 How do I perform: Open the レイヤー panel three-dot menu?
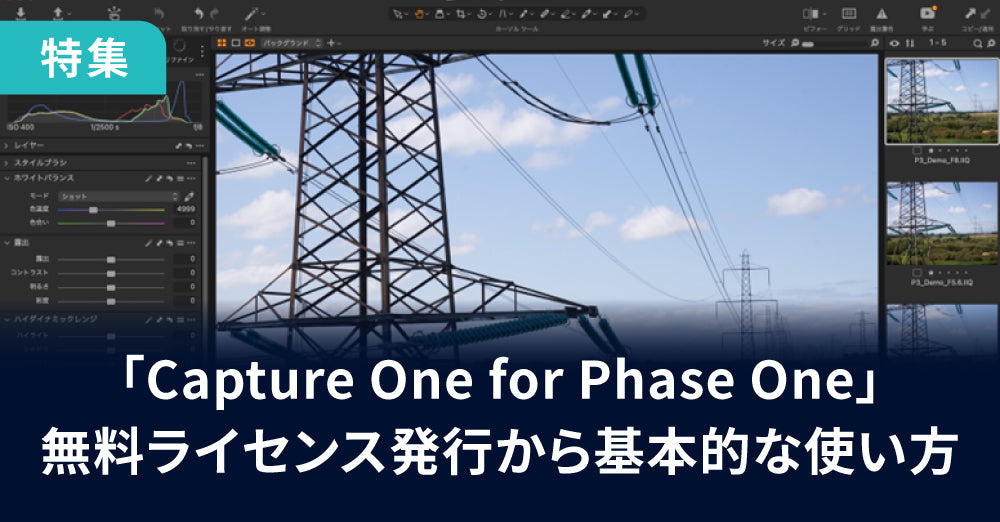(x=200, y=145)
